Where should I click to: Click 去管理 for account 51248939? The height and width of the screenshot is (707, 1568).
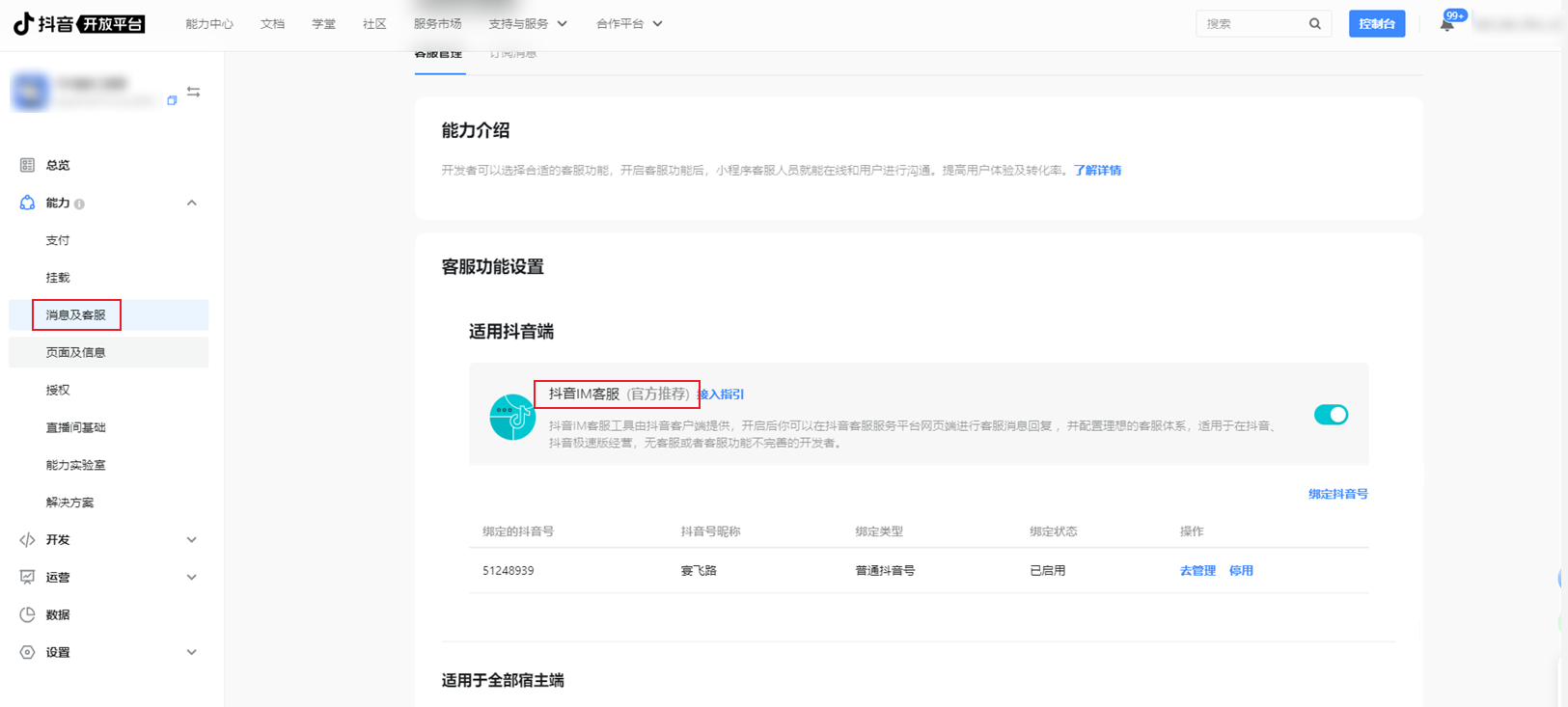click(x=1197, y=571)
